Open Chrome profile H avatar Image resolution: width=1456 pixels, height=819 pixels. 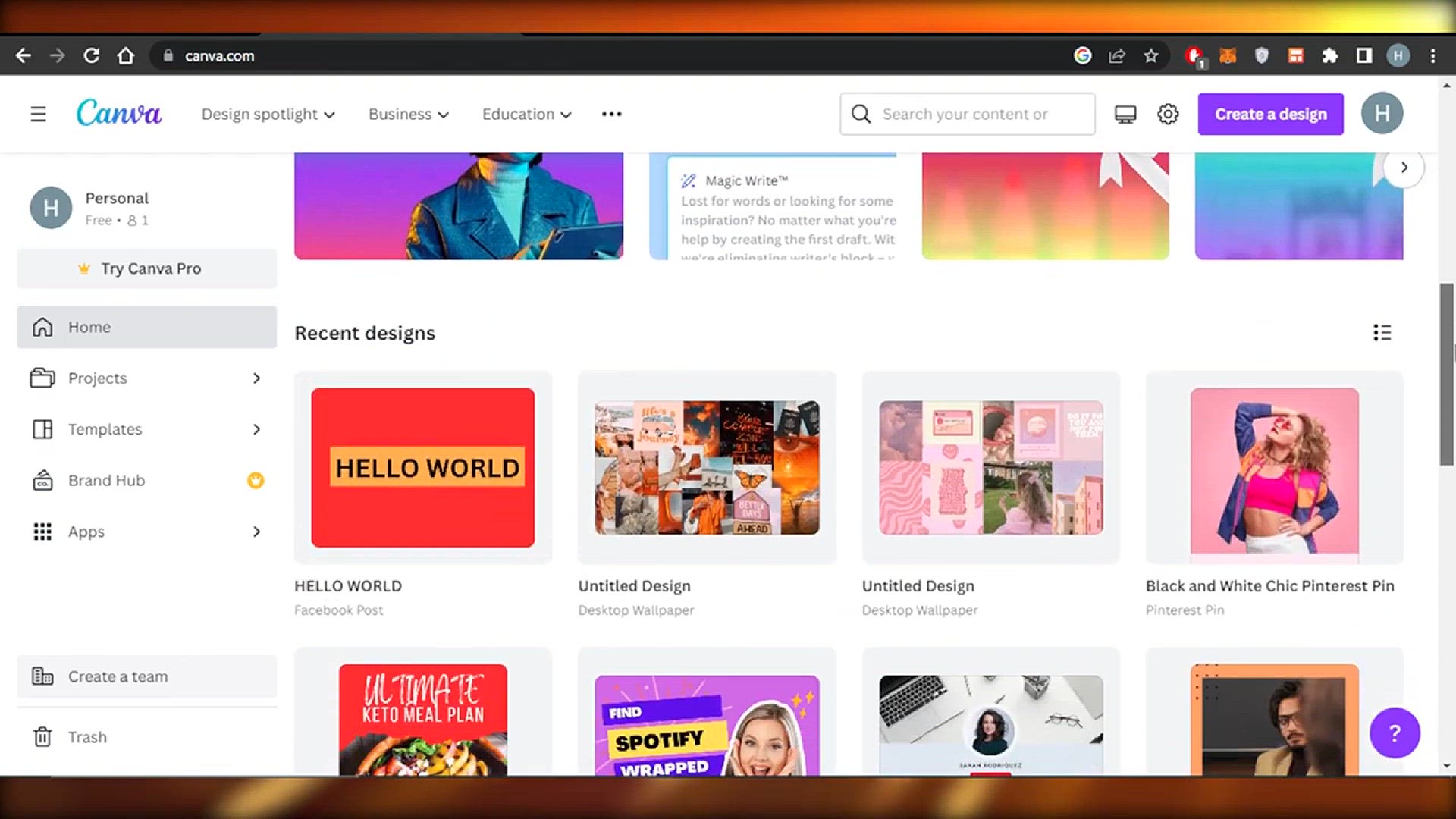[1398, 55]
